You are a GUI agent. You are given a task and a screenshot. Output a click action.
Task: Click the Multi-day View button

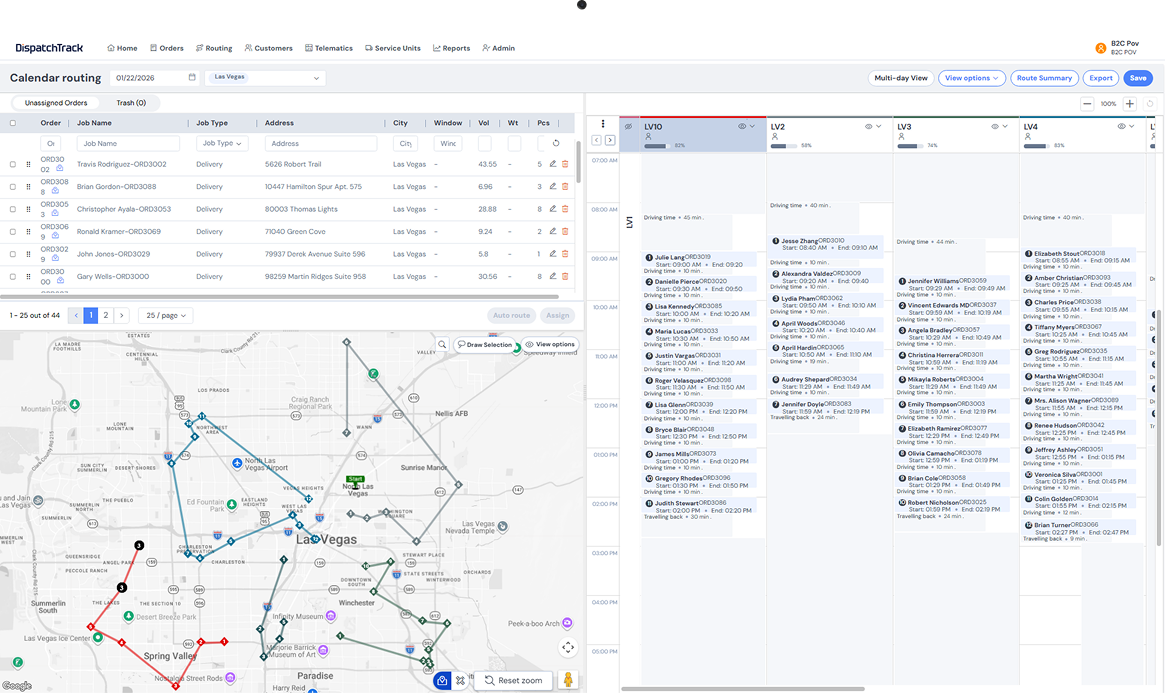900,78
